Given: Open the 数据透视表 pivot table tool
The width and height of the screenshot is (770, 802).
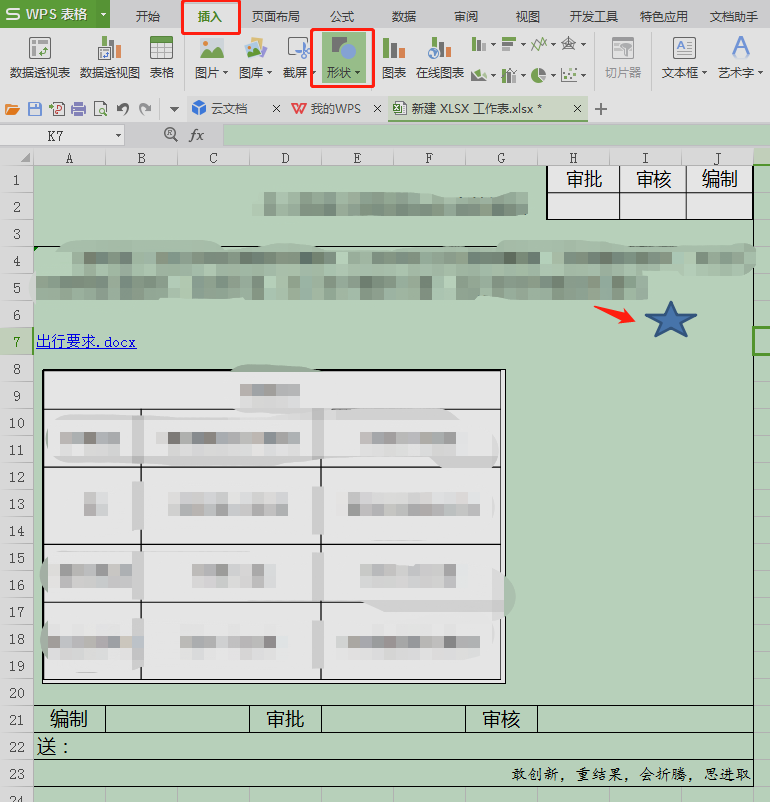Looking at the screenshot, I should click(40, 58).
